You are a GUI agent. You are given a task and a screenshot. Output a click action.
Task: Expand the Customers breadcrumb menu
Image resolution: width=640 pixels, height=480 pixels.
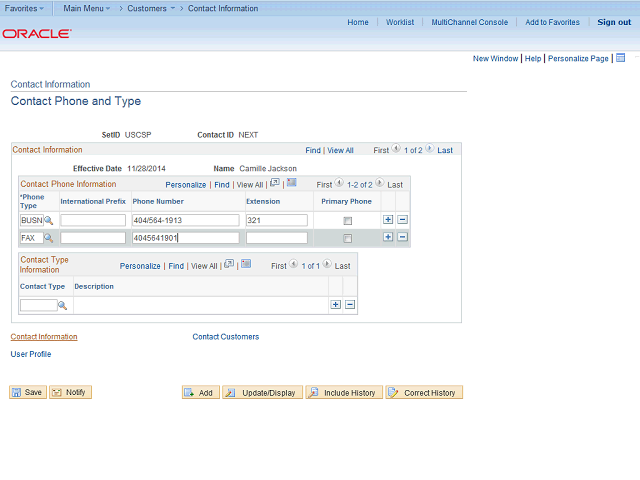click(151, 8)
